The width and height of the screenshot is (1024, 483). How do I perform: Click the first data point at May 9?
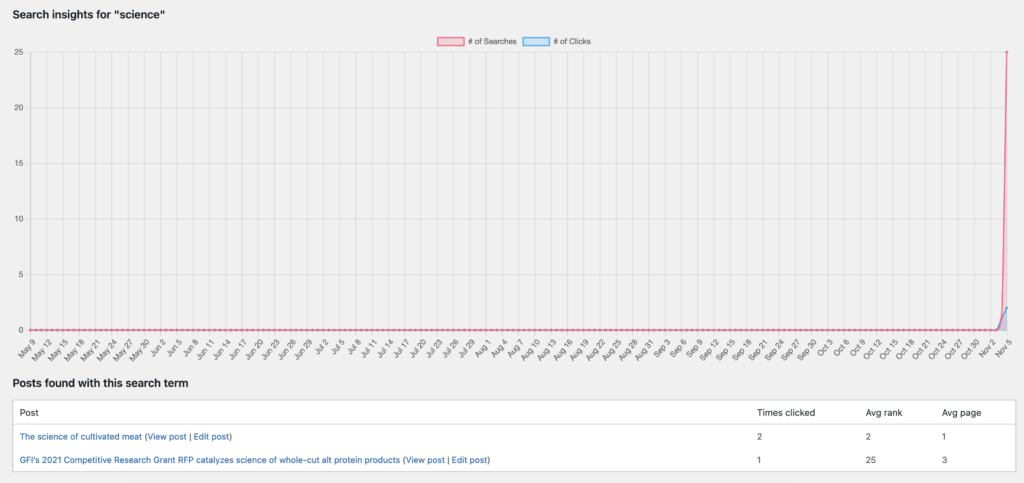pos(30,330)
